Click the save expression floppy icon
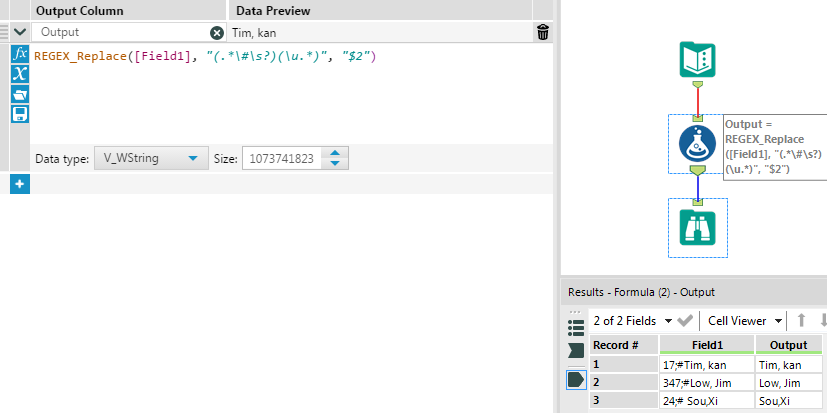Image resolution: width=827 pixels, height=413 pixels. 20,114
